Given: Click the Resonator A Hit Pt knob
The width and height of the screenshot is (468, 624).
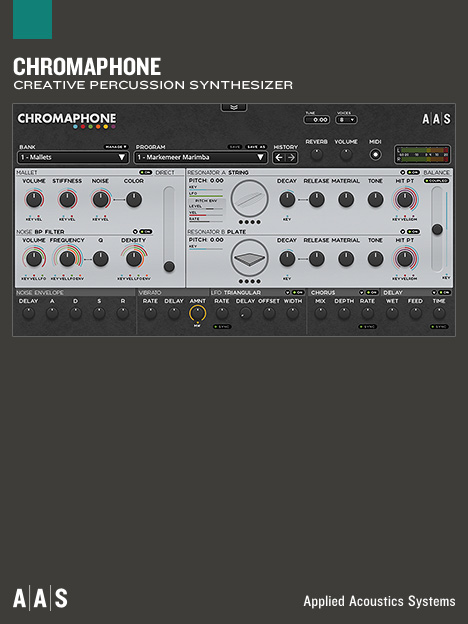Looking at the screenshot, I should (405, 199).
